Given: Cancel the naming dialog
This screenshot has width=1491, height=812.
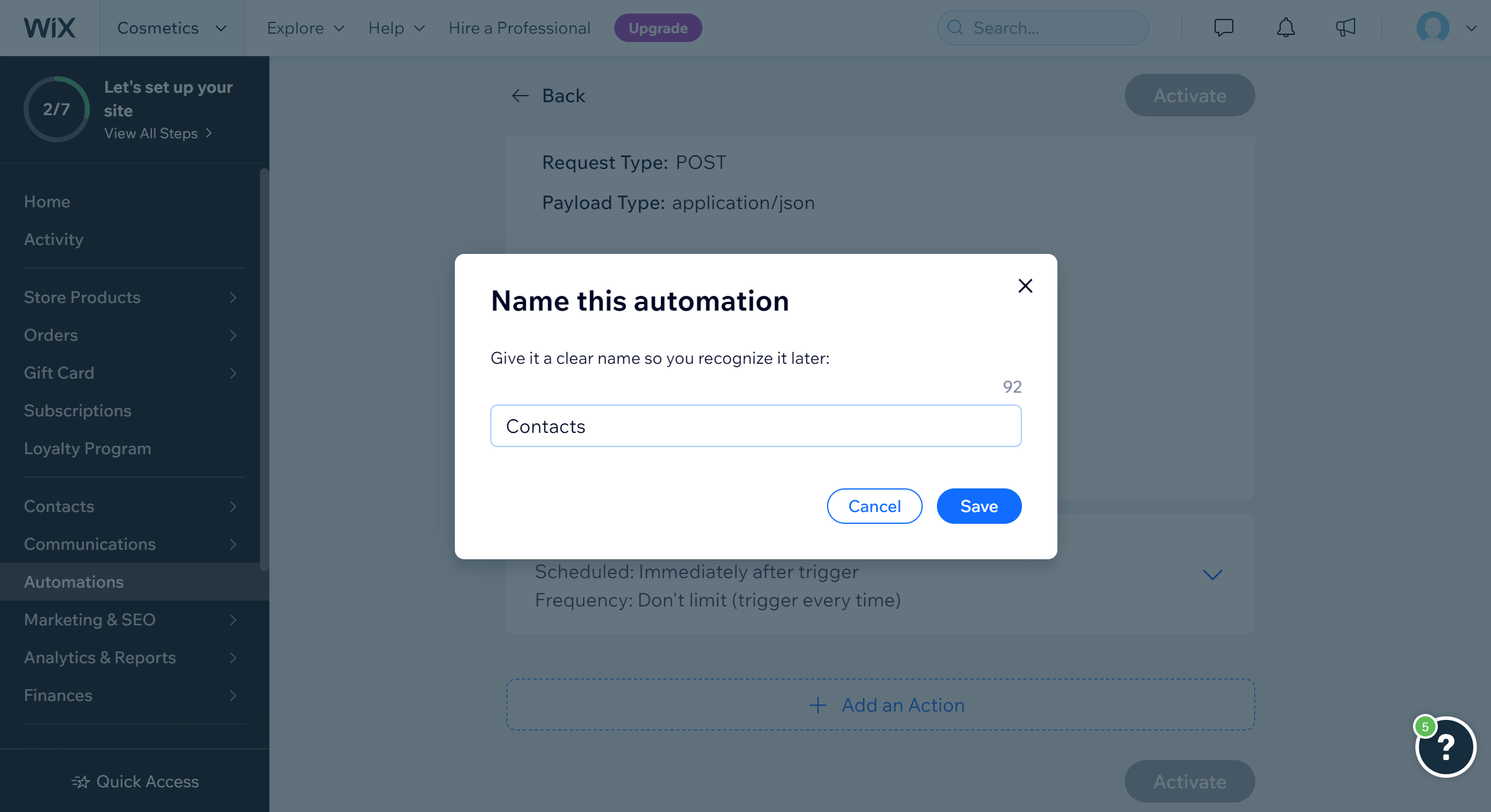Looking at the screenshot, I should coord(874,506).
